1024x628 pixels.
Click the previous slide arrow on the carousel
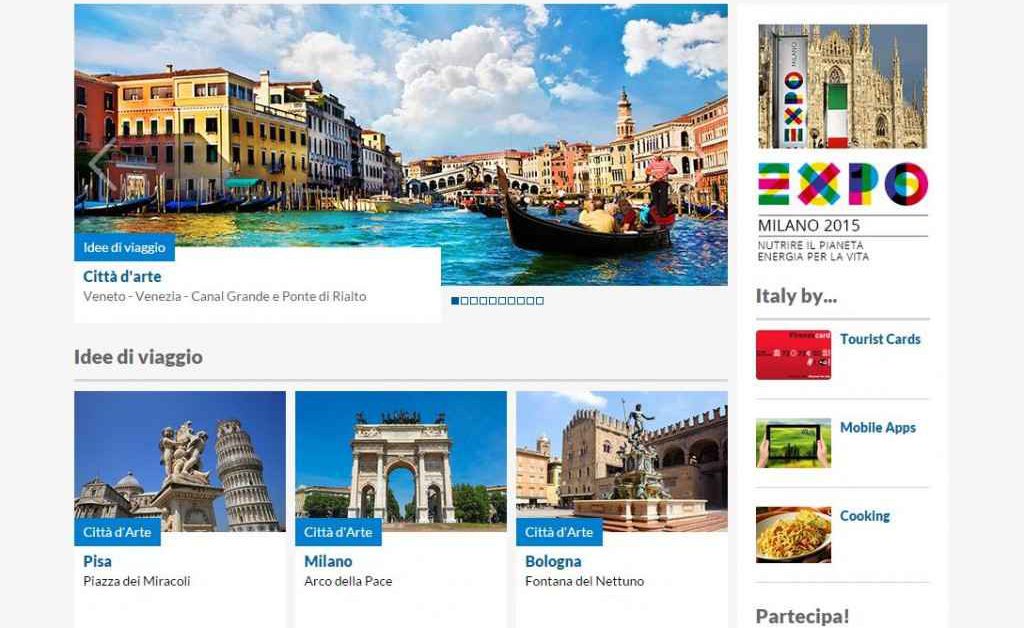pos(103,163)
